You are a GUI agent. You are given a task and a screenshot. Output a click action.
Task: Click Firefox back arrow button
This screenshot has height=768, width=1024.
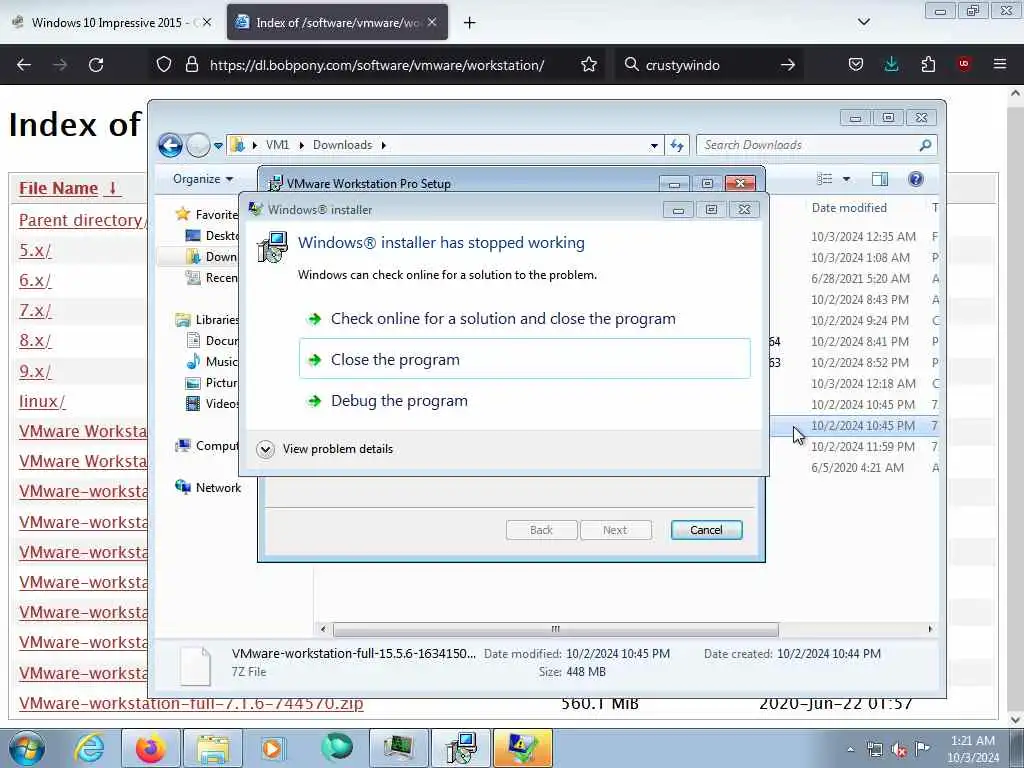coord(24,65)
